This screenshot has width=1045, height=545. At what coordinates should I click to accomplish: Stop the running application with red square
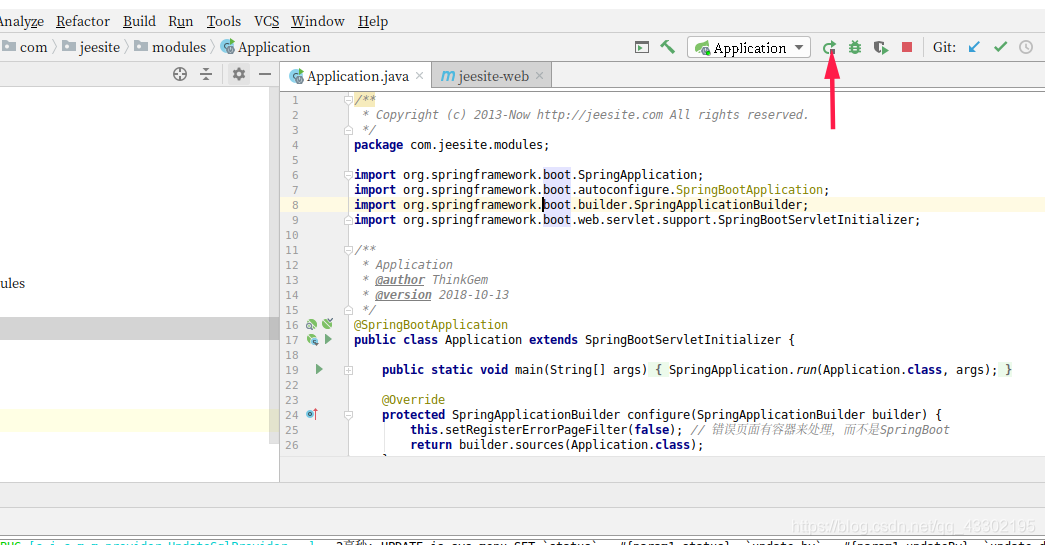click(907, 47)
